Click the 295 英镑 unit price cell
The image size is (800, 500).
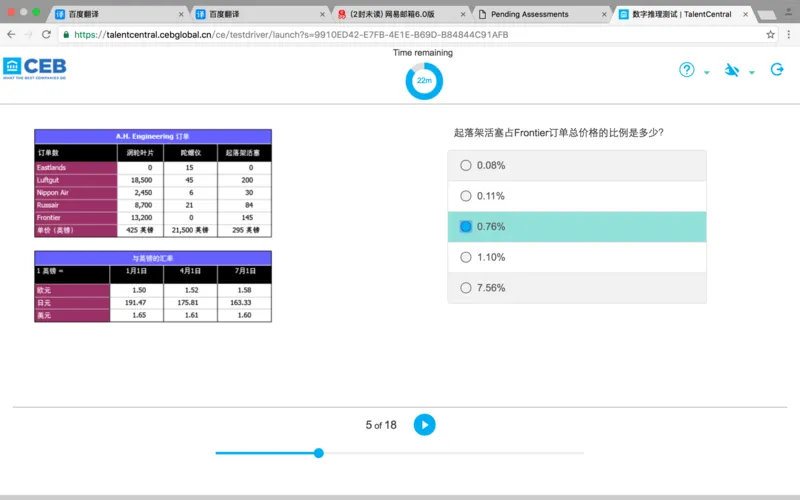click(x=245, y=230)
